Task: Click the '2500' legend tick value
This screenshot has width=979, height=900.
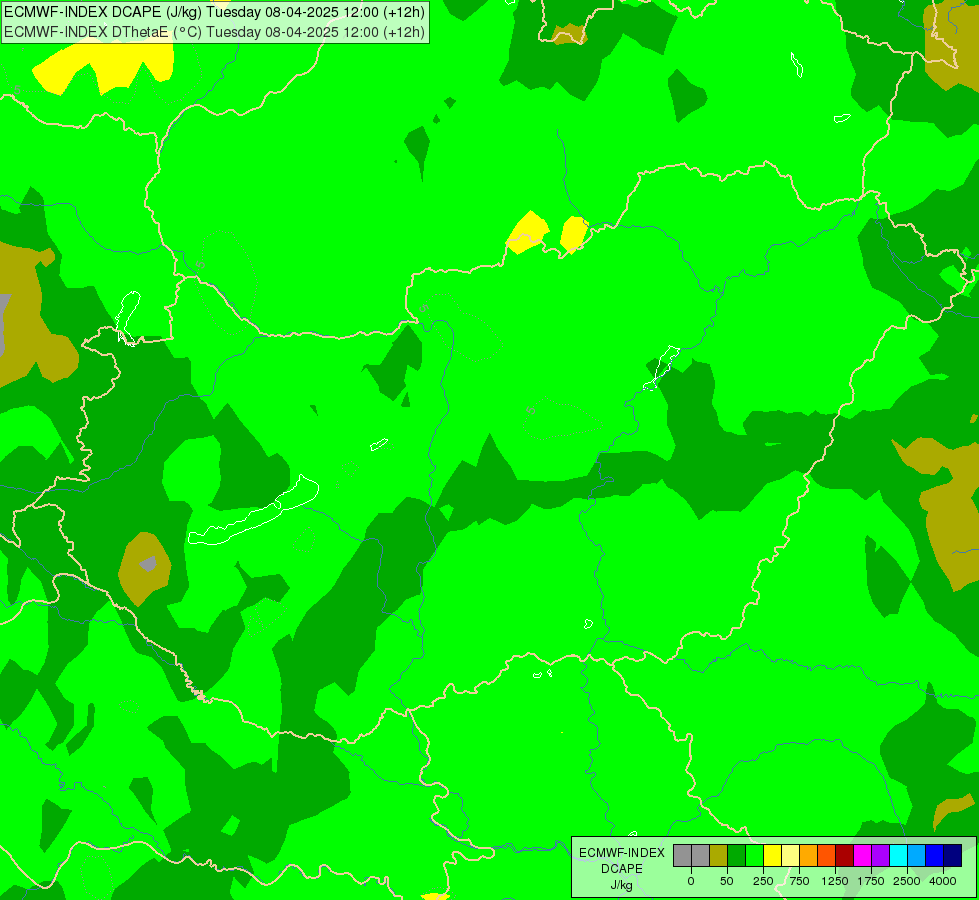Action: point(907,881)
